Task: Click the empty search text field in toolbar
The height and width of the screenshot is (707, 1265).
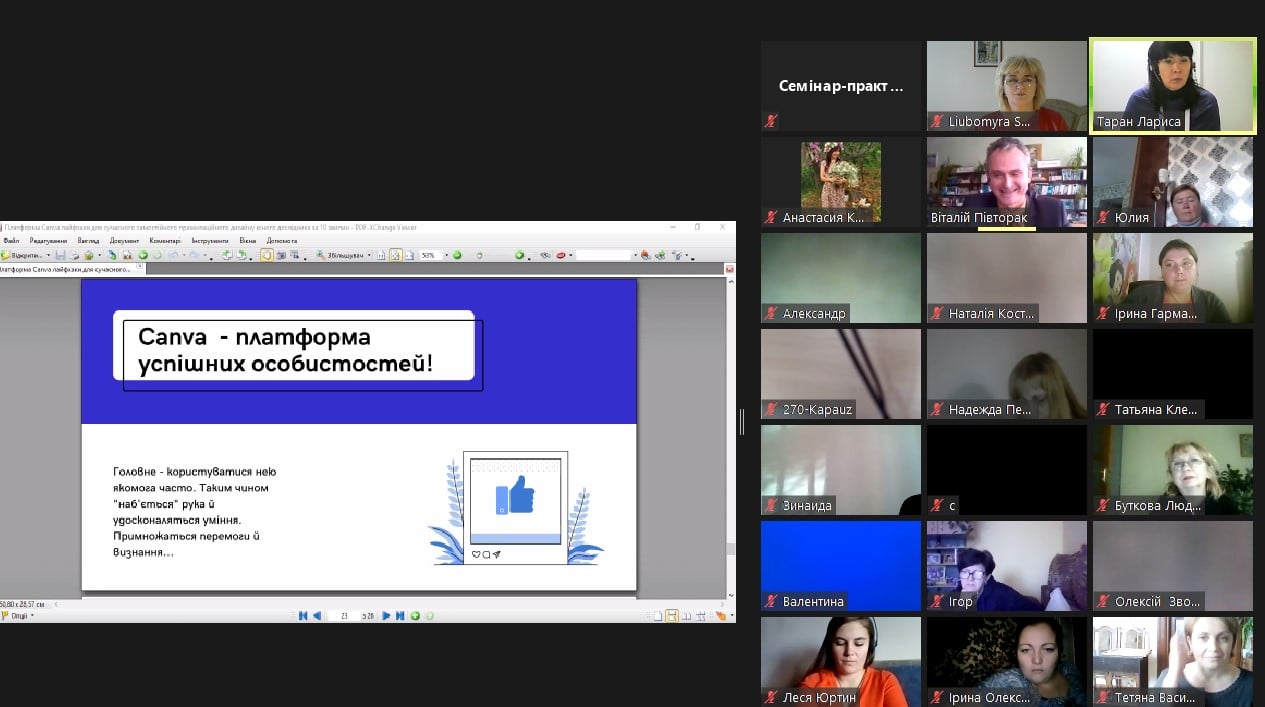Action: pos(602,255)
